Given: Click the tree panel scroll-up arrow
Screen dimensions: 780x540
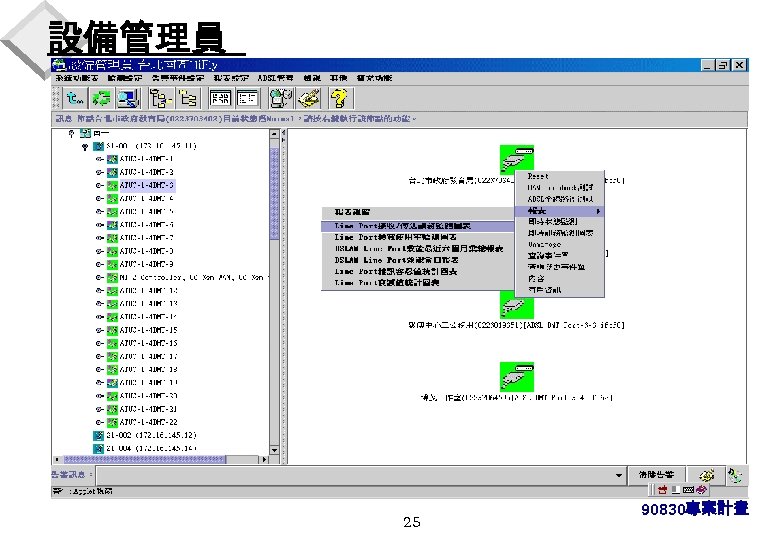Looking at the screenshot, I should pos(274,134).
